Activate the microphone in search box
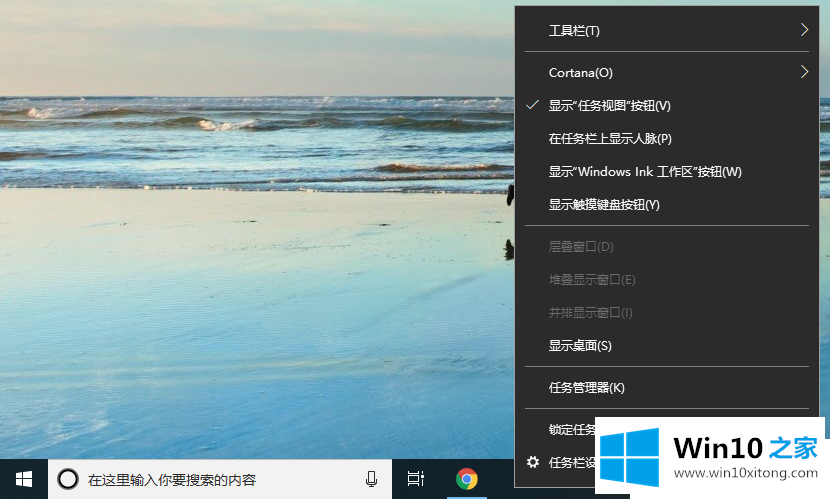Screen dimensions: 830x499 click(371, 480)
